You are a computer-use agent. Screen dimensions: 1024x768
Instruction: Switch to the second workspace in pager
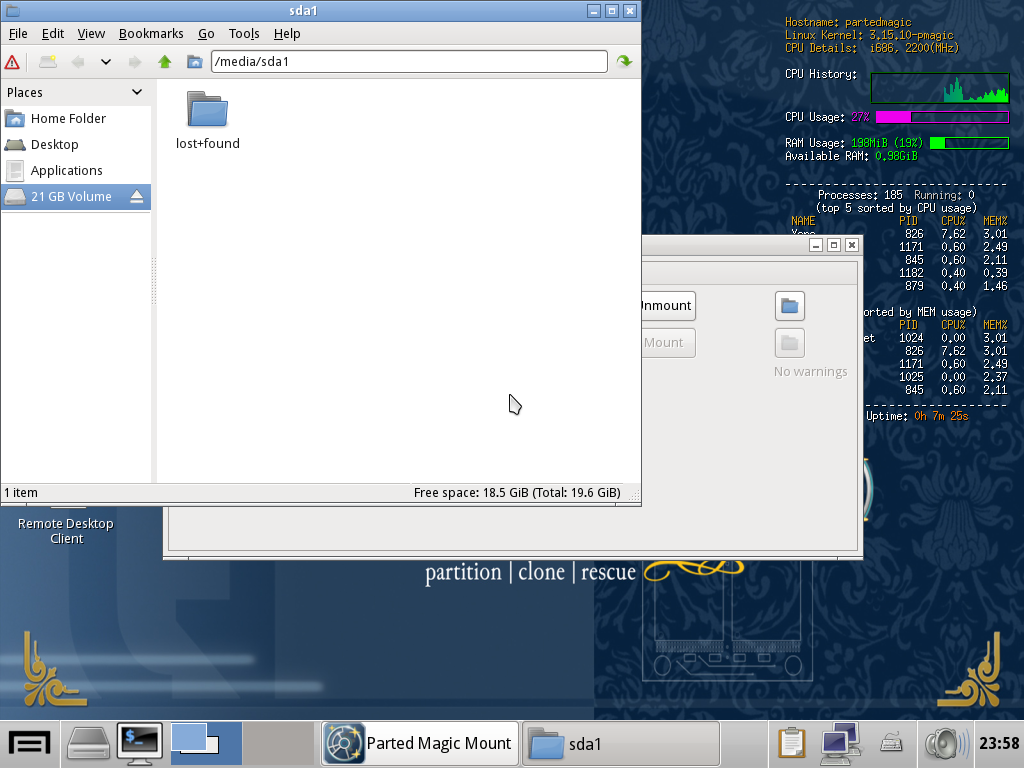tap(278, 744)
